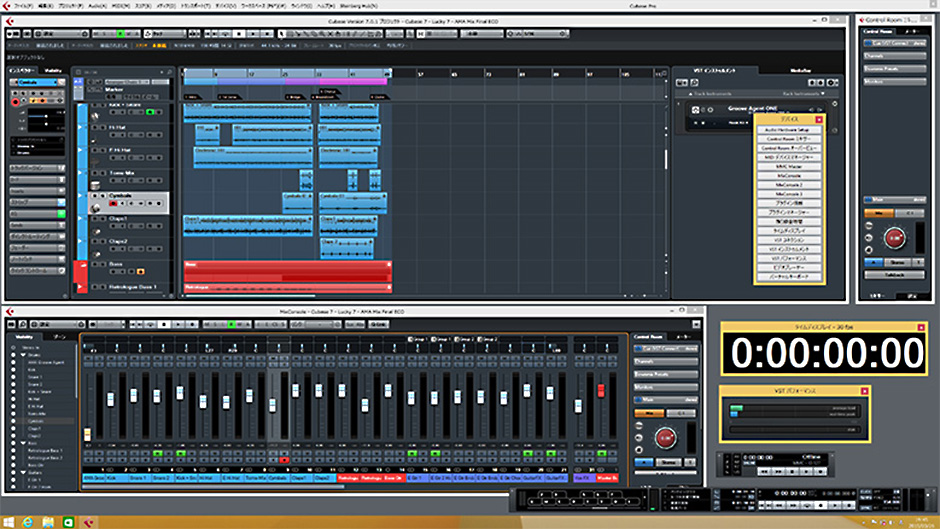Image resolution: width=940 pixels, height=529 pixels.
Task: Click the 0:00:00:00 time display
Action: [827, 353]
